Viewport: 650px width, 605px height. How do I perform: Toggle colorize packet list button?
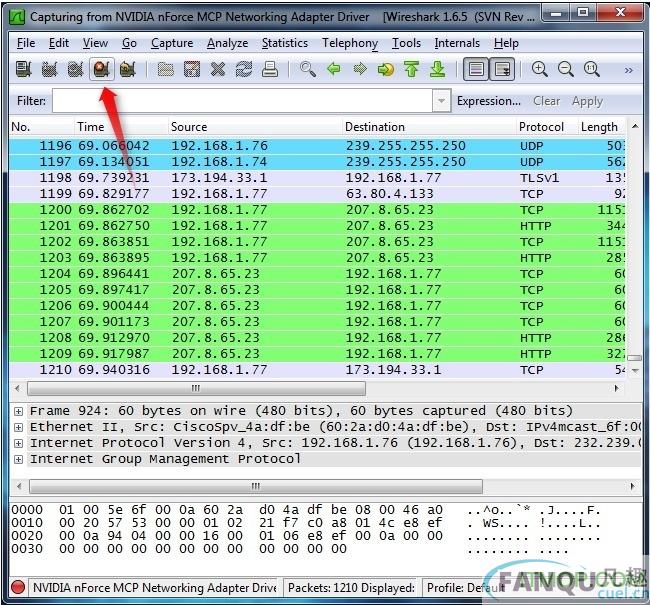476,69
